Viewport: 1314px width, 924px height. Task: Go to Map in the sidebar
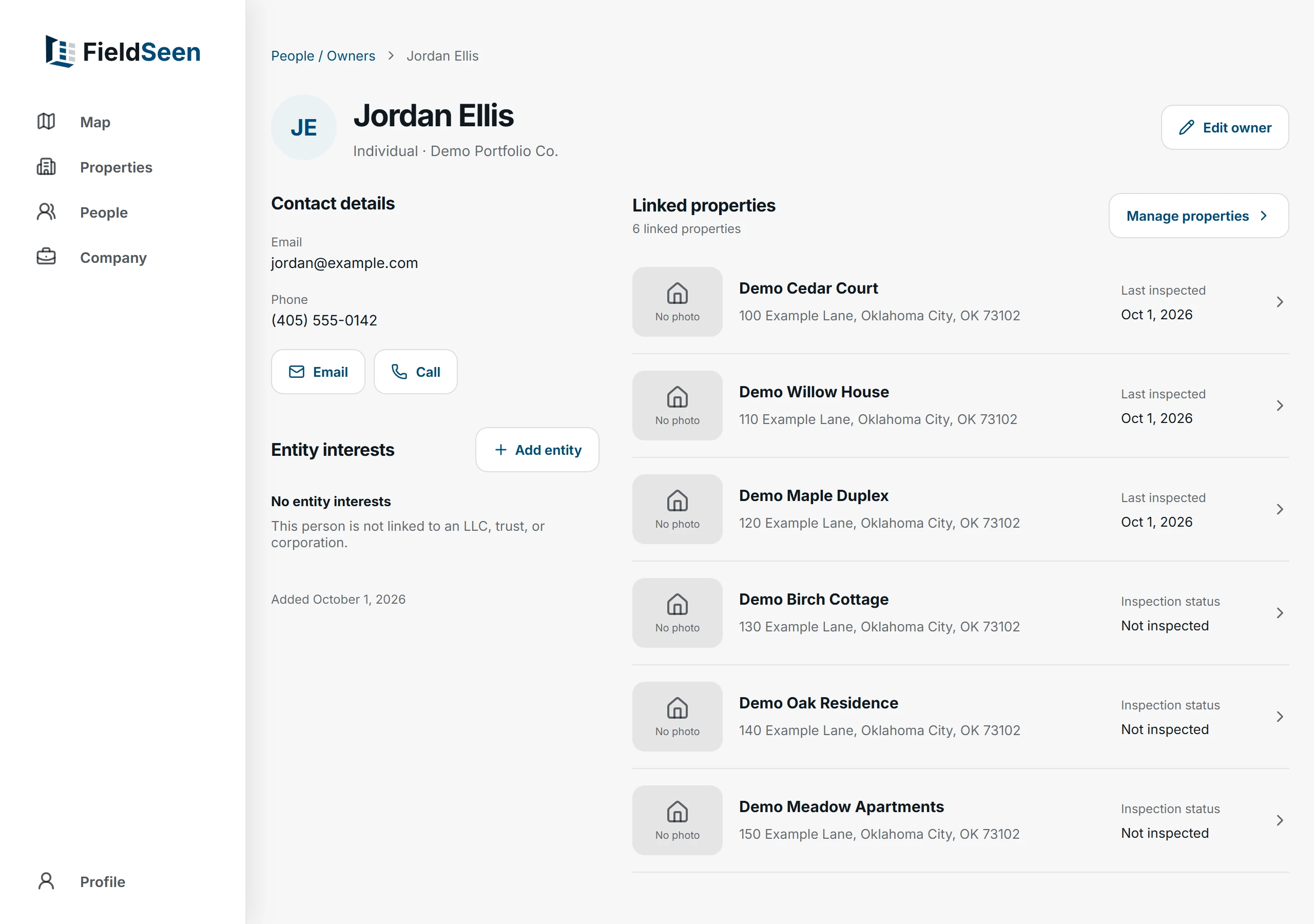pos(95,122)
